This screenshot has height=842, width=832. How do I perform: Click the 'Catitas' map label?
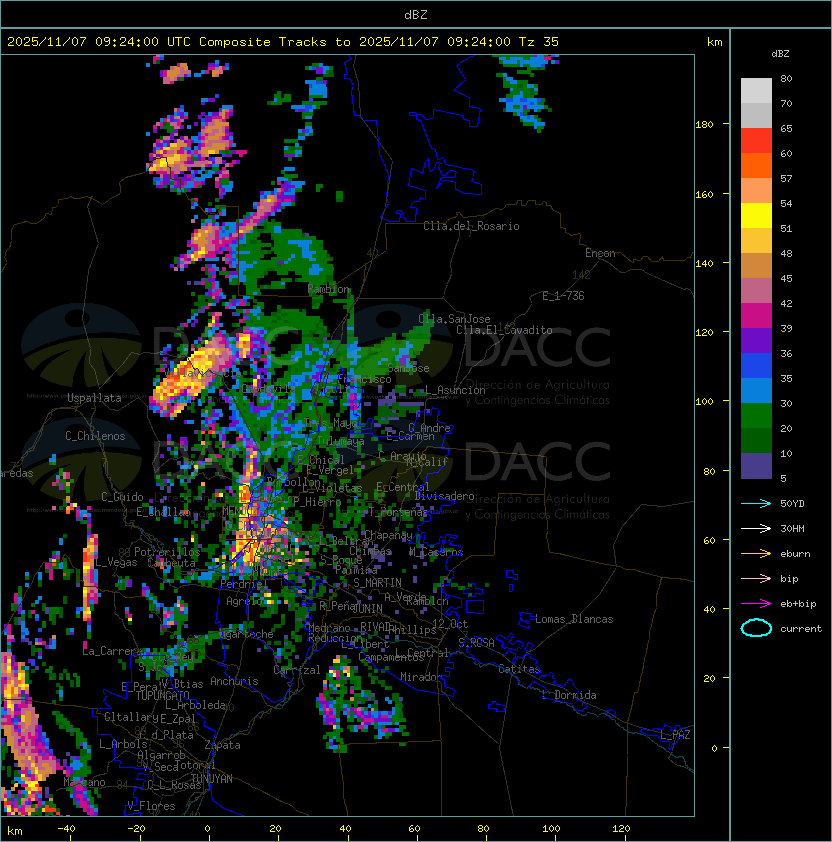pyautogui.click(x=519, y=669)
